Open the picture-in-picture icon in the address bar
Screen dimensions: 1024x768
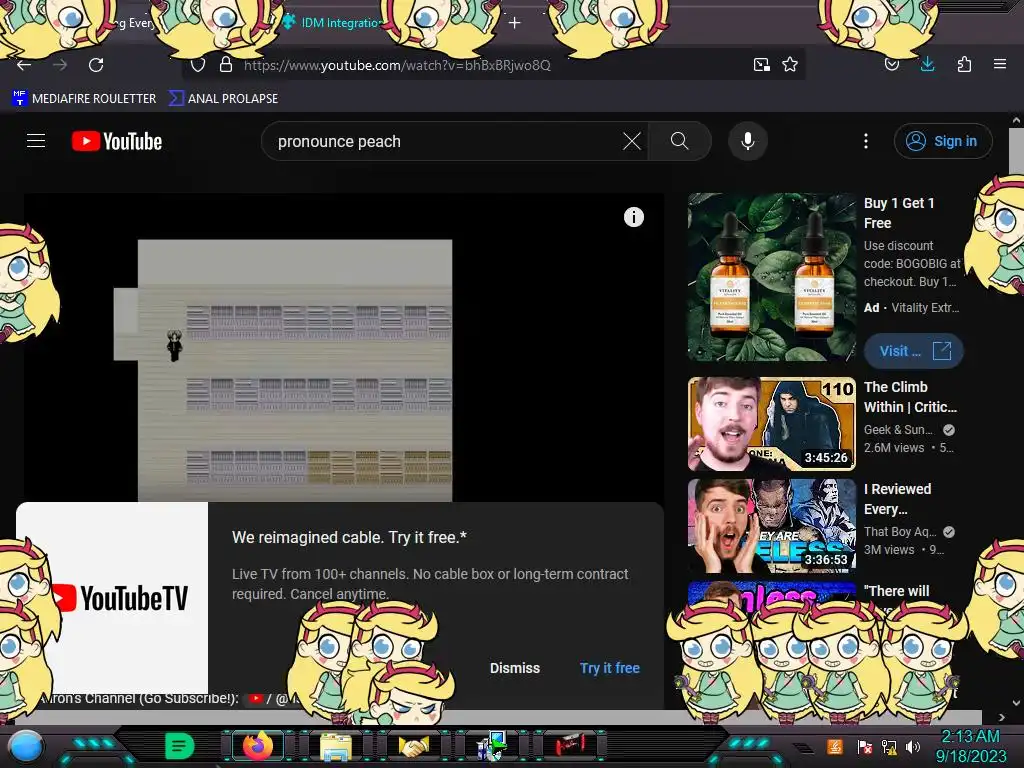761,65
